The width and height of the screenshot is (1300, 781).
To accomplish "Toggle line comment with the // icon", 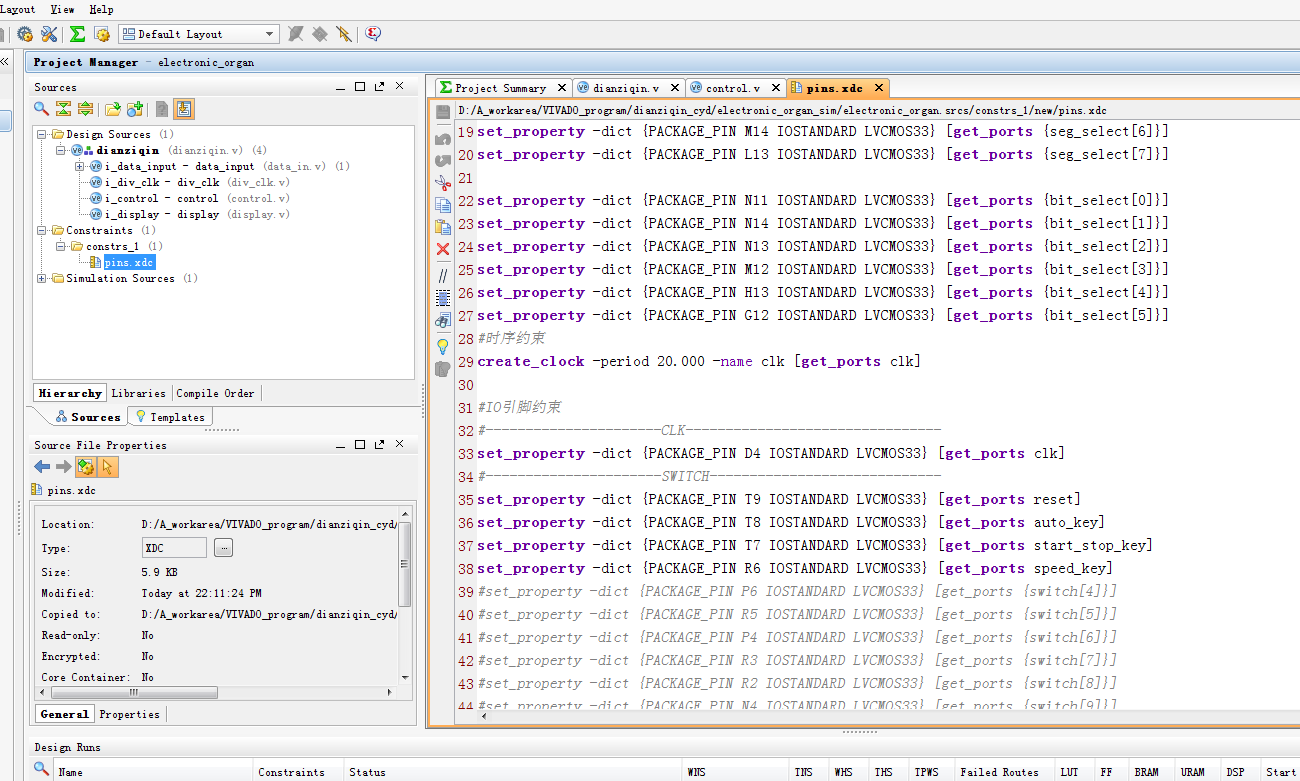I will click(443, 275).
